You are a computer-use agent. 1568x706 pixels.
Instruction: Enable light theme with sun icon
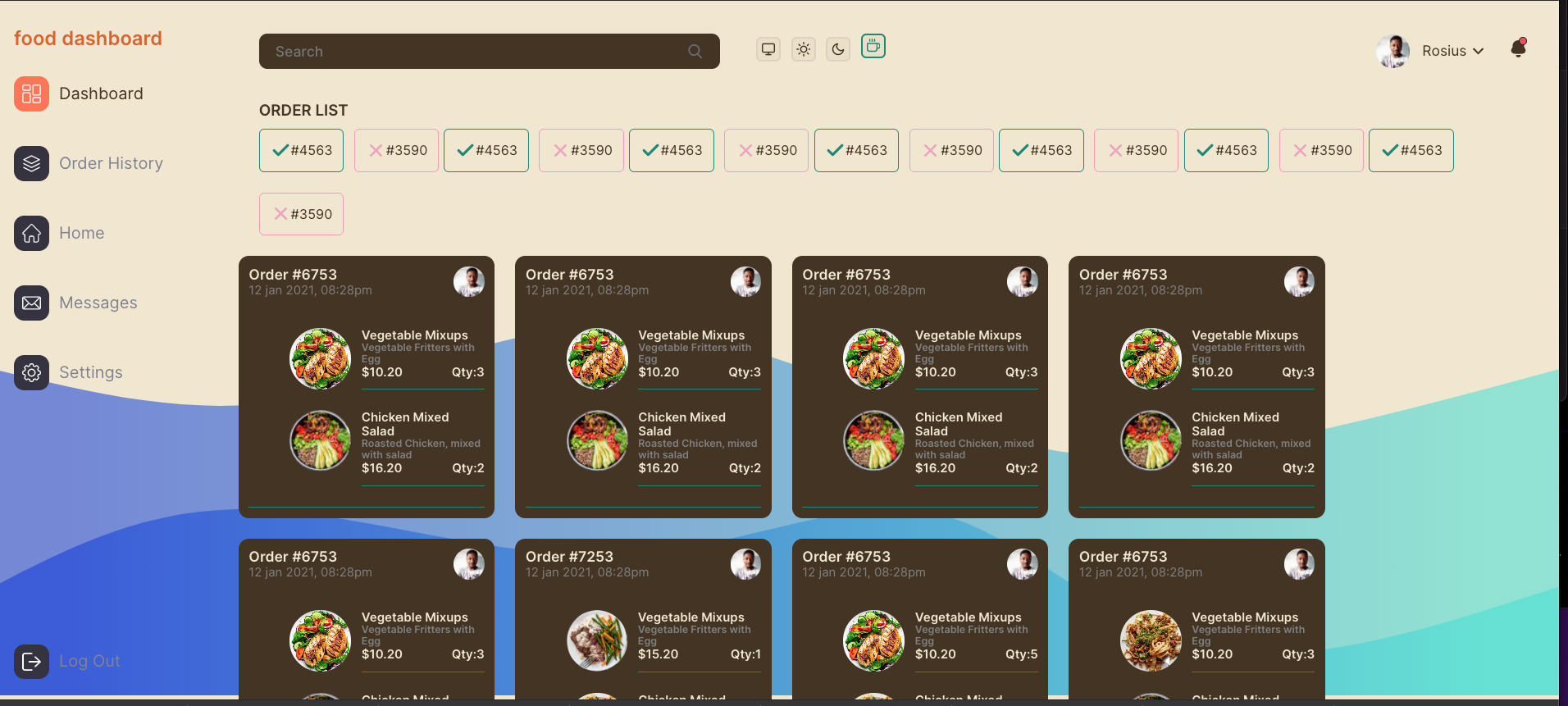[x=804, y=49]
